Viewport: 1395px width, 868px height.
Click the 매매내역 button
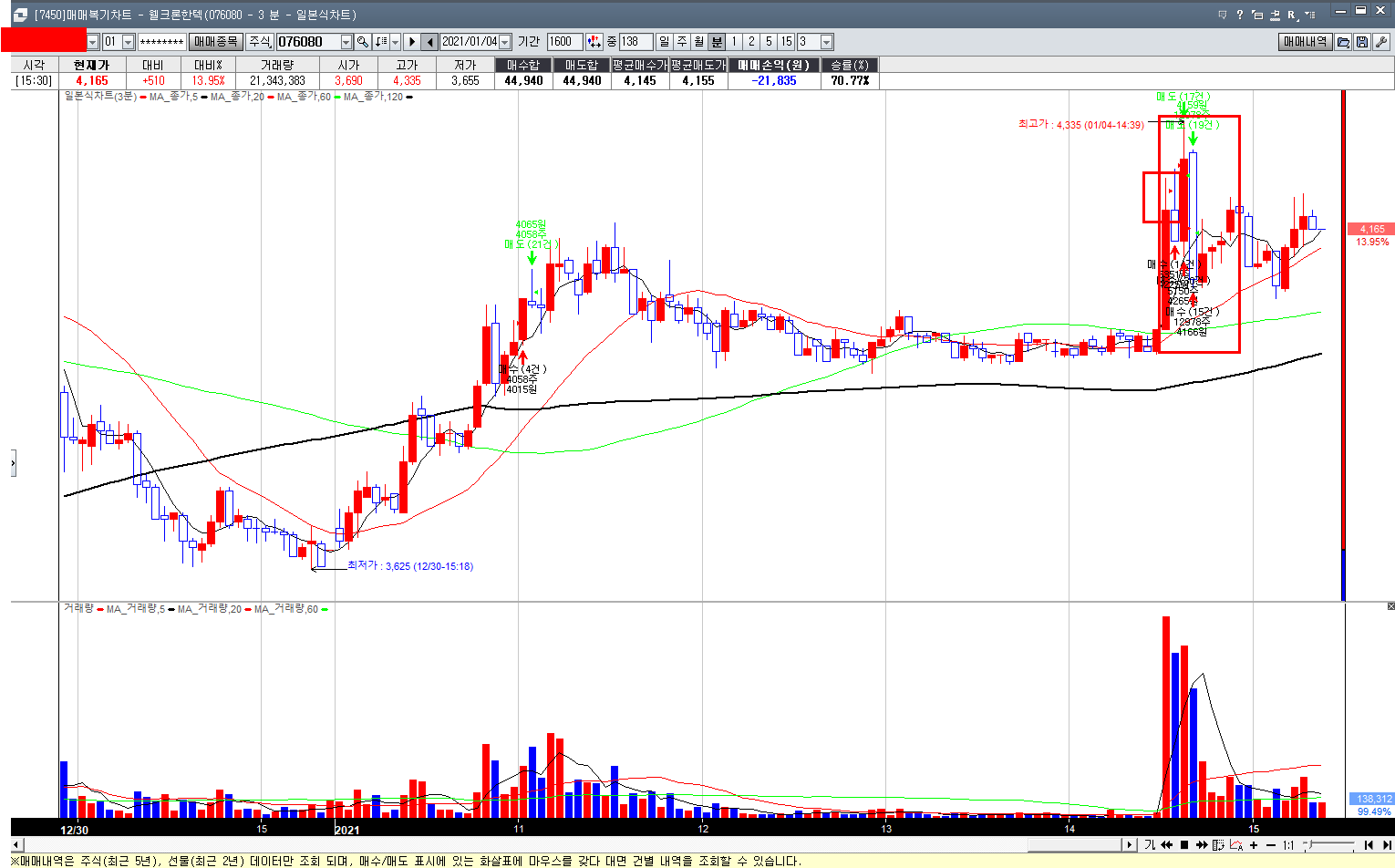tap(1305, 42)
